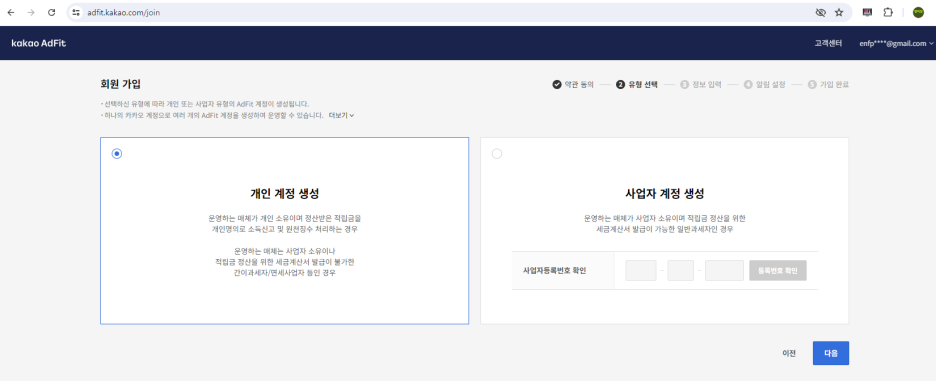Click second 사업자등록번호 input box
The image size is (936, 381).
pos(681,271)
